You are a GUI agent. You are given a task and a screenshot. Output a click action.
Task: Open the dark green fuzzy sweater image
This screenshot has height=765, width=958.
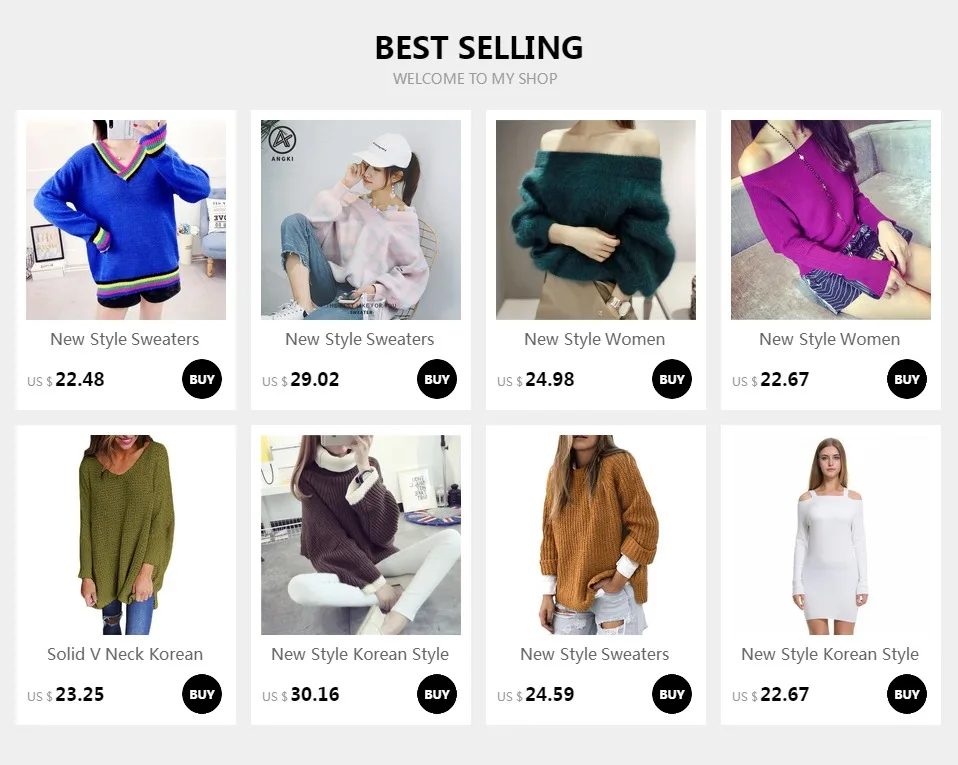596,220
